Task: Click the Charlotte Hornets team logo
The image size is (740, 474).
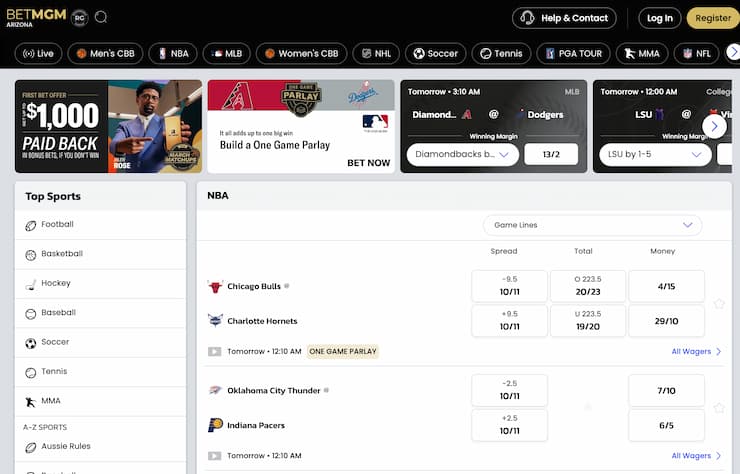Action: click(x=215, y=321)
